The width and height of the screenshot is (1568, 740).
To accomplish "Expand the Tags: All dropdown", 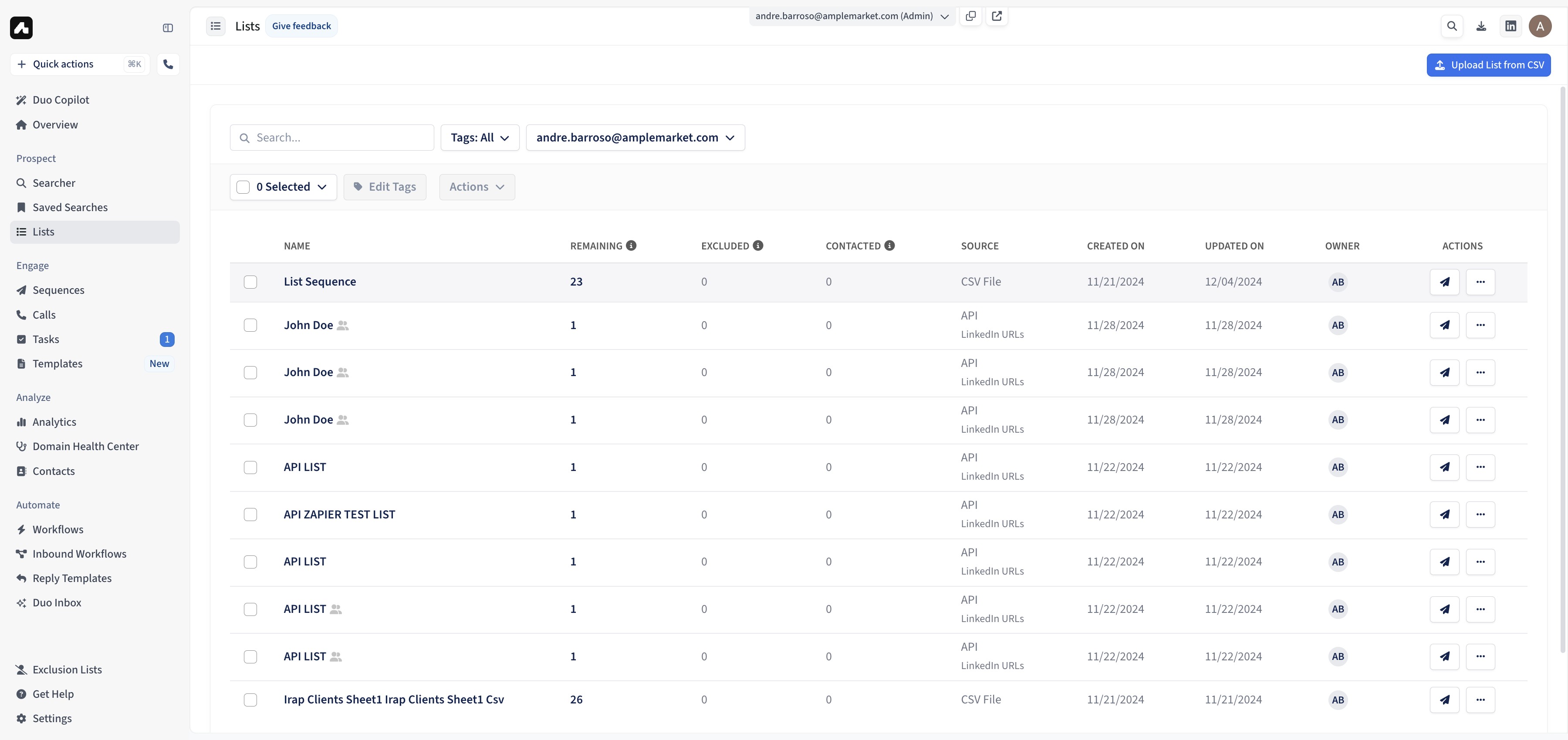I will [480, 138].
